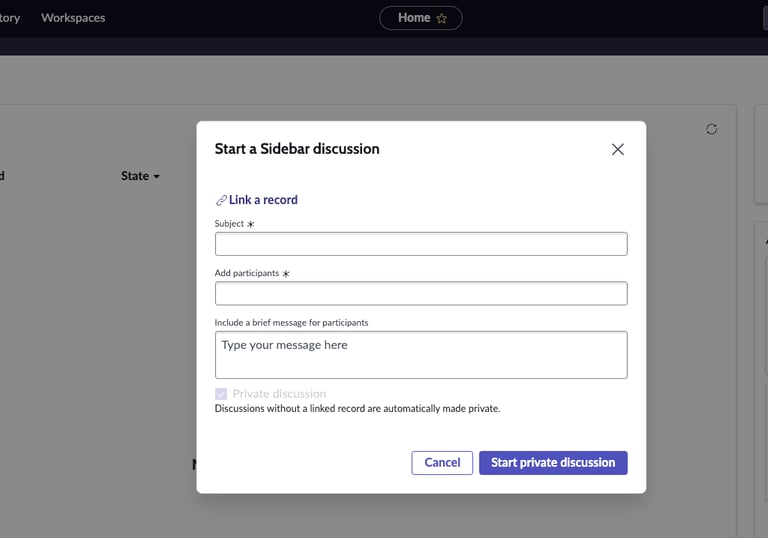This screenshot has height=538, width=768.
Task: Click the Subject field label
Action: 229,224
